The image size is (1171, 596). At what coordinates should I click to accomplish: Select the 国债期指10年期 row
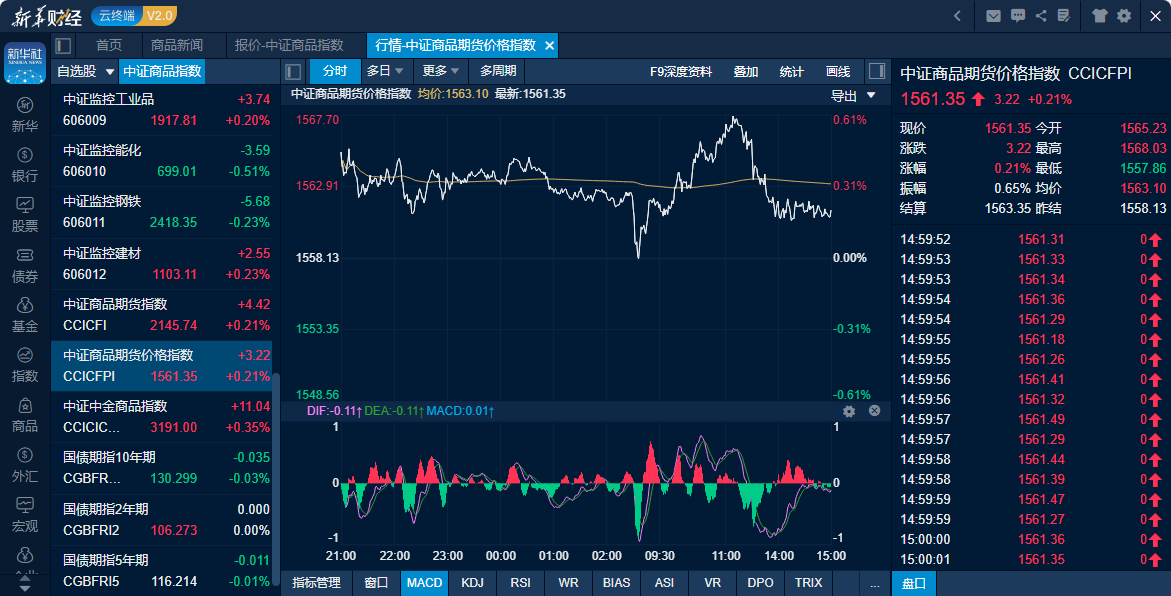[x=162, y=468]
